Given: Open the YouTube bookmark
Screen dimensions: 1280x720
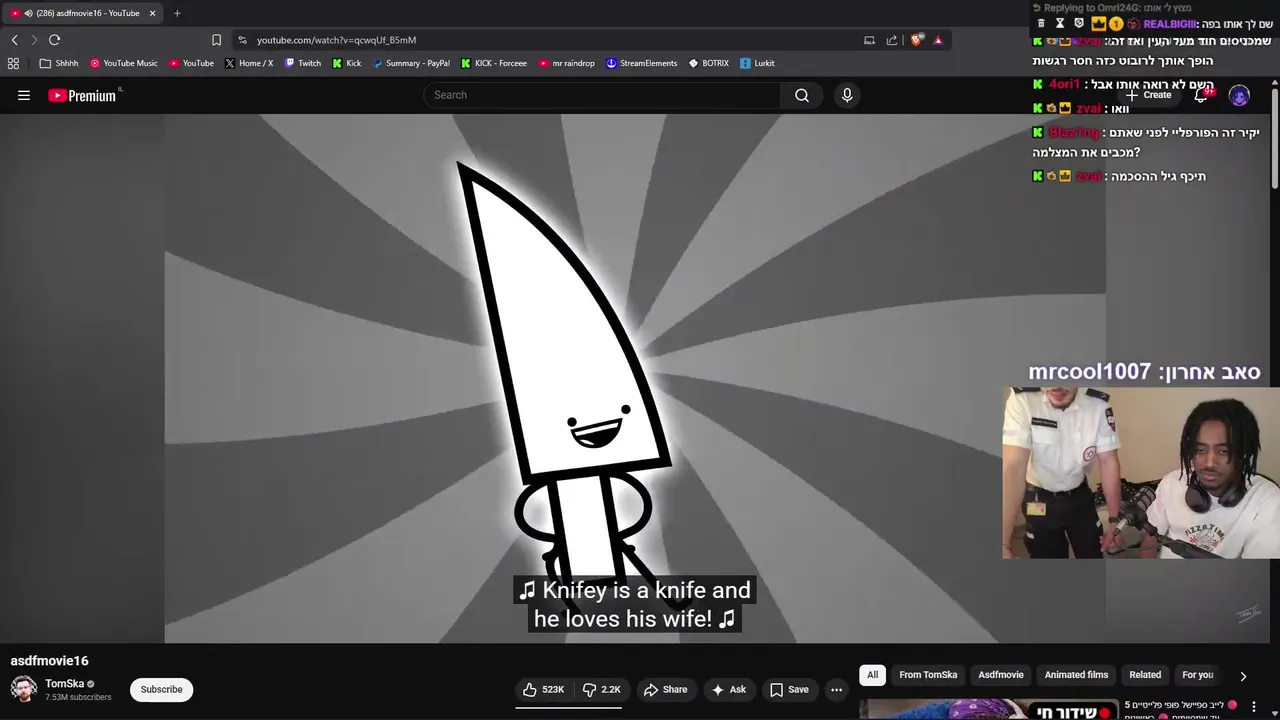Looking at the screenshot, I should (191, 63).
